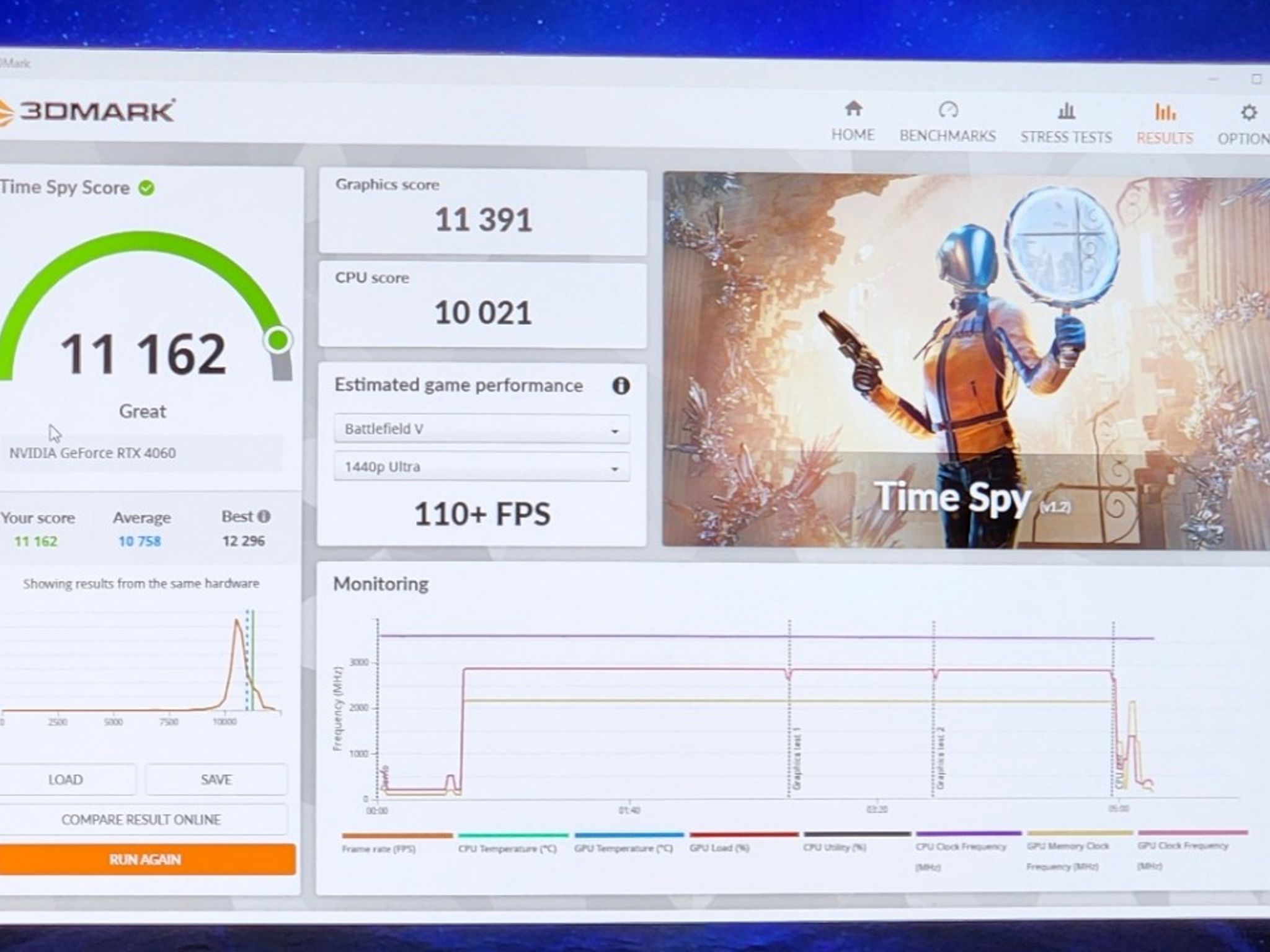Toggle the CPU Temperature legend item

[x=513, y=844]
